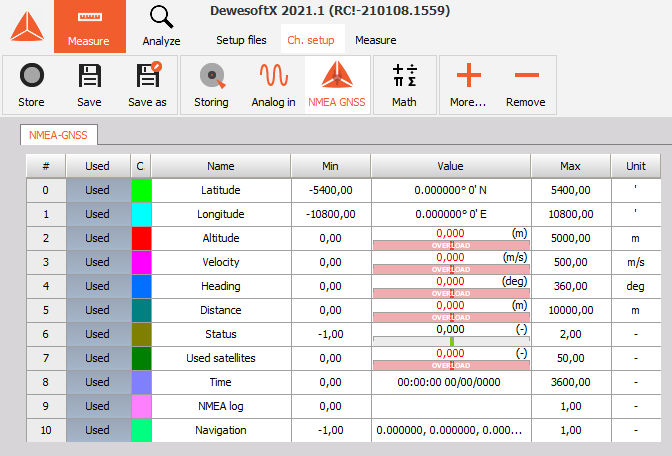Screen dimensions: 672x456
Task: Open Analyze mode with magnifier icon
Action: (x=161, y=27)
